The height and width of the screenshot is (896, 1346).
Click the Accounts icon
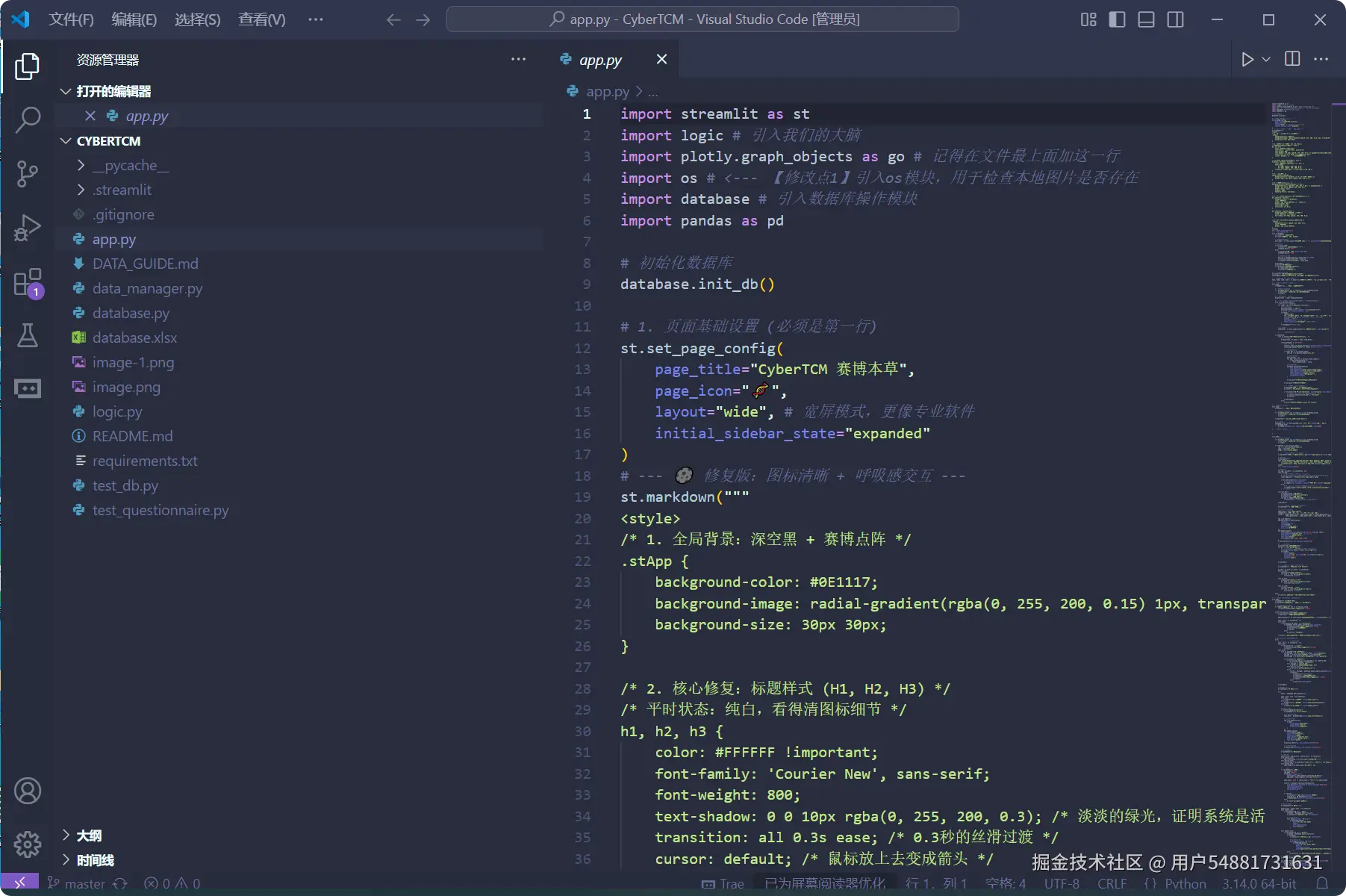click(28, 791)
